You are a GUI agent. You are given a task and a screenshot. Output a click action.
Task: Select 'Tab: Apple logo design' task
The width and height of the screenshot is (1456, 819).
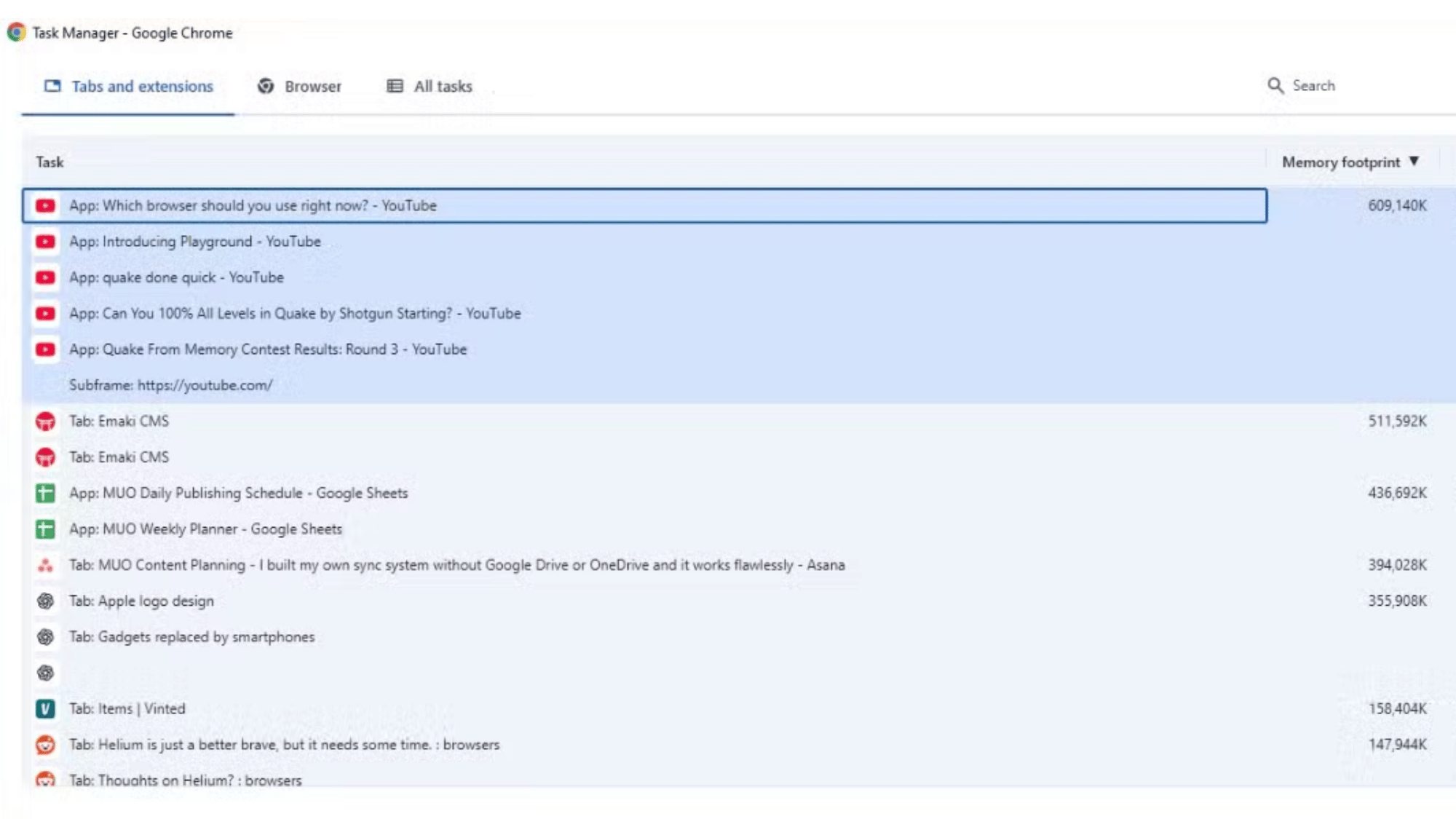coord(141,601)
